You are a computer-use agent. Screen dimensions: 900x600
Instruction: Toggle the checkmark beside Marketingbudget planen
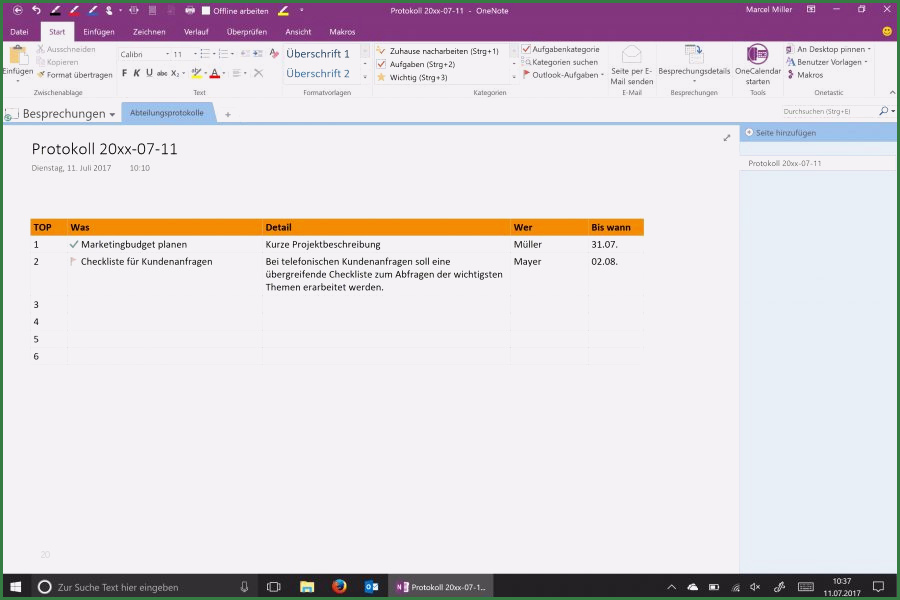[74, 243]
